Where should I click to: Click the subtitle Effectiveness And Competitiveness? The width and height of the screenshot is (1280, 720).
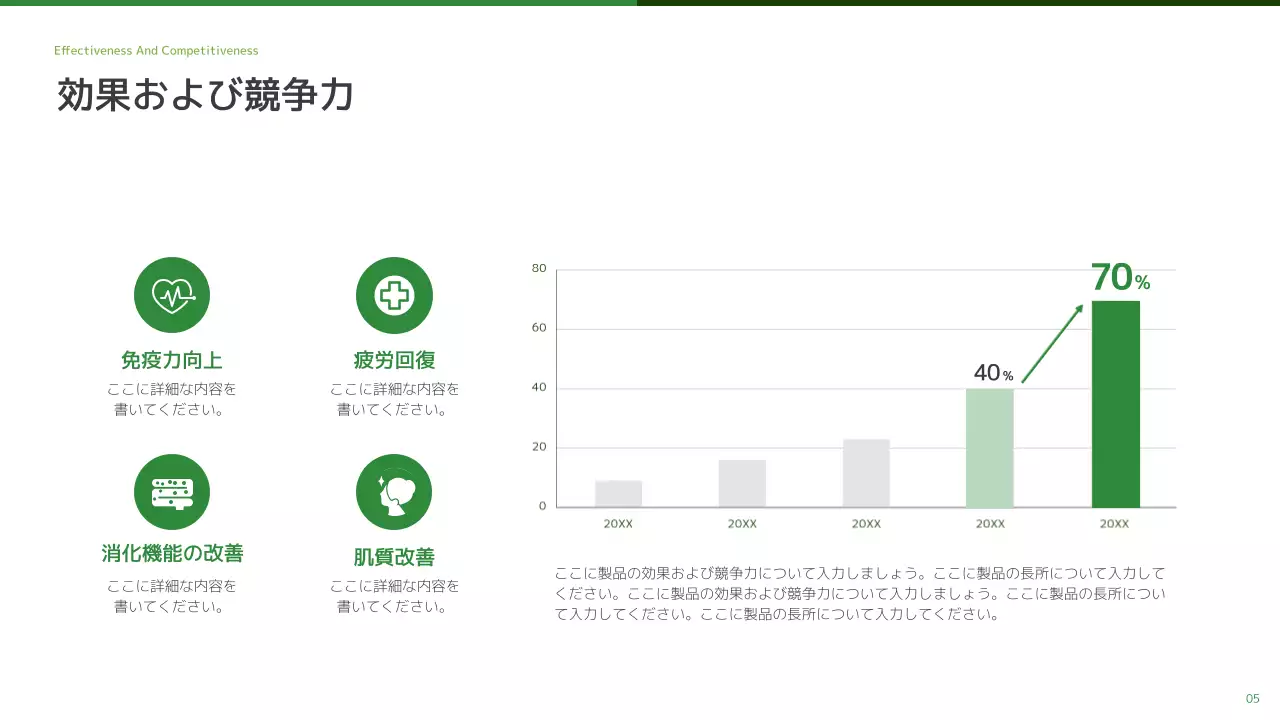(156, 51)
